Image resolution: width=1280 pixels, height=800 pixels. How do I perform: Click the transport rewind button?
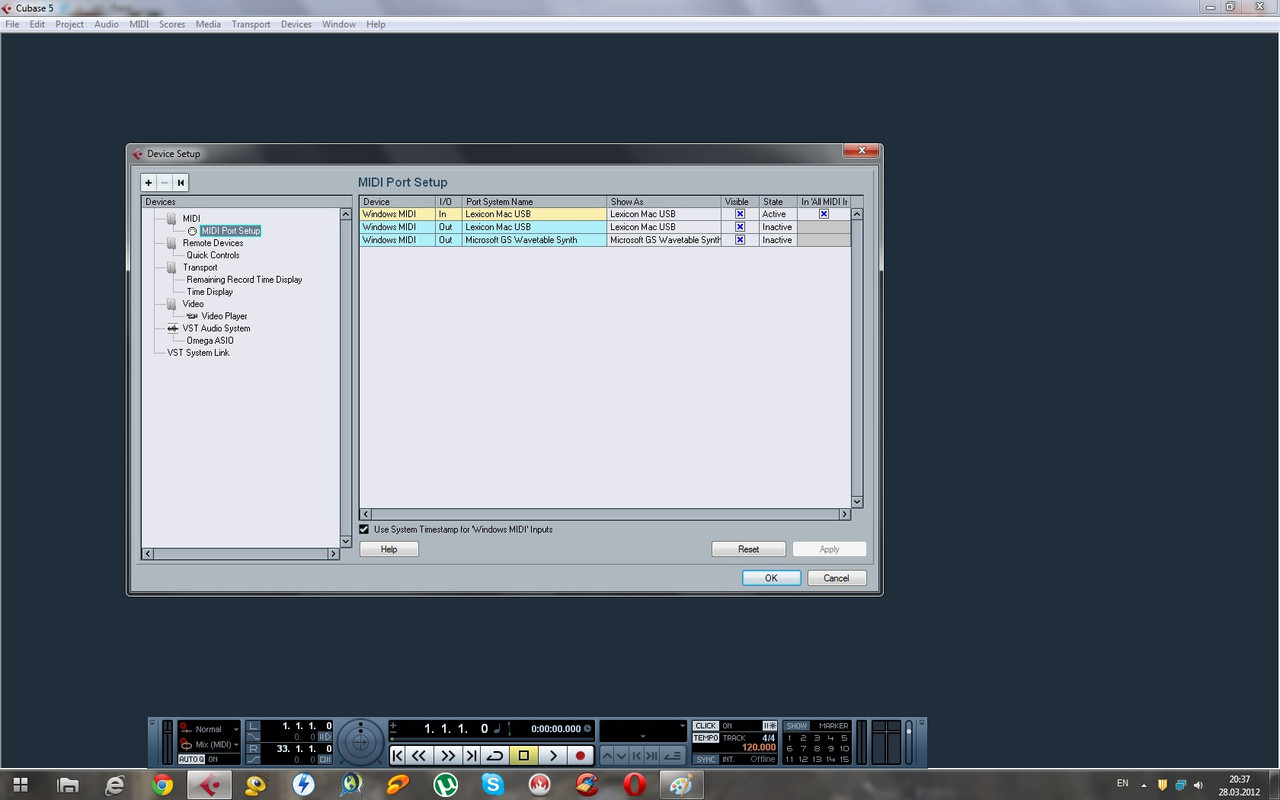[420, 756]
